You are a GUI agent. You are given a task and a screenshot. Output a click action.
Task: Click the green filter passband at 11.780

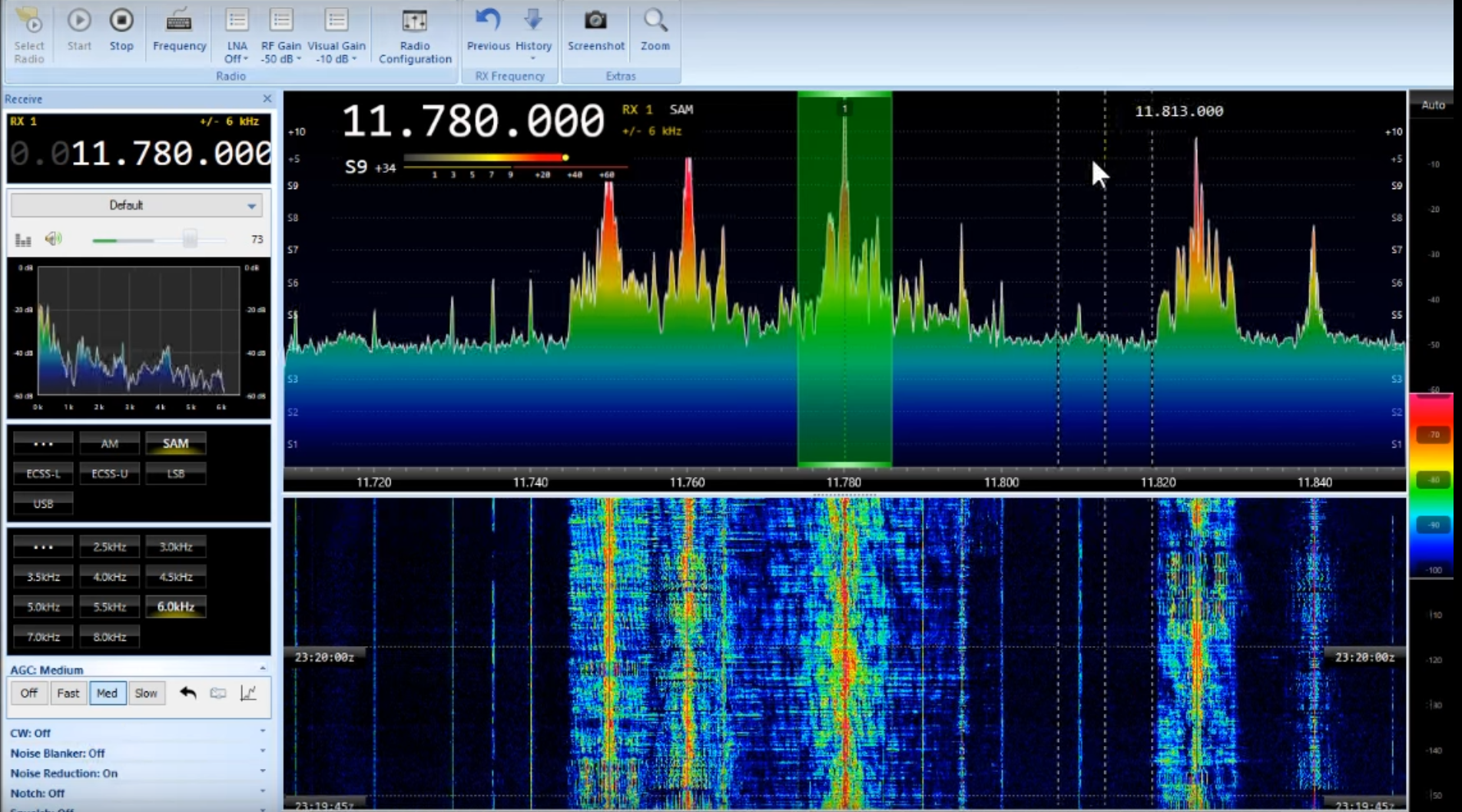[844, 279]
